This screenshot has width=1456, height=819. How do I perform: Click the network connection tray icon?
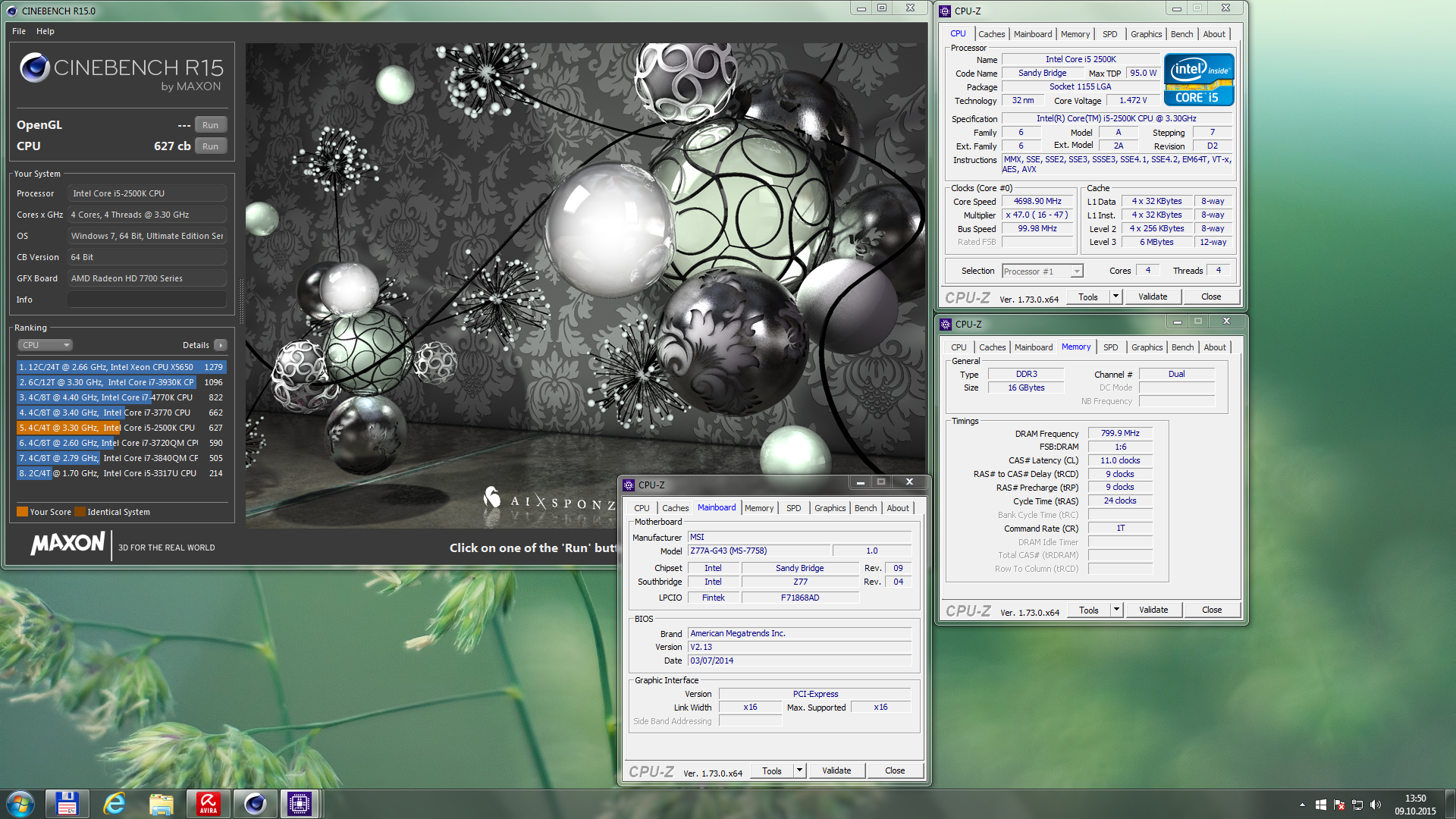coord(1357,805)
